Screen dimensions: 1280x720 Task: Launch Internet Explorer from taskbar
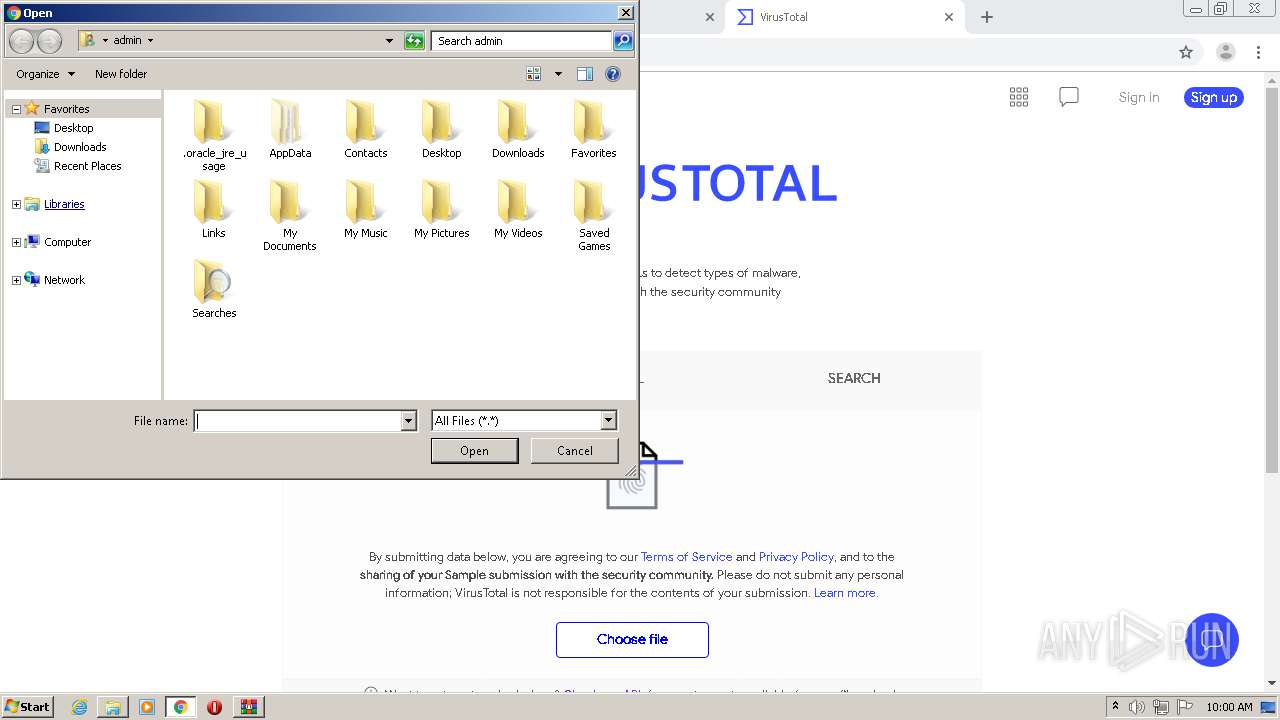click(79, 707)
